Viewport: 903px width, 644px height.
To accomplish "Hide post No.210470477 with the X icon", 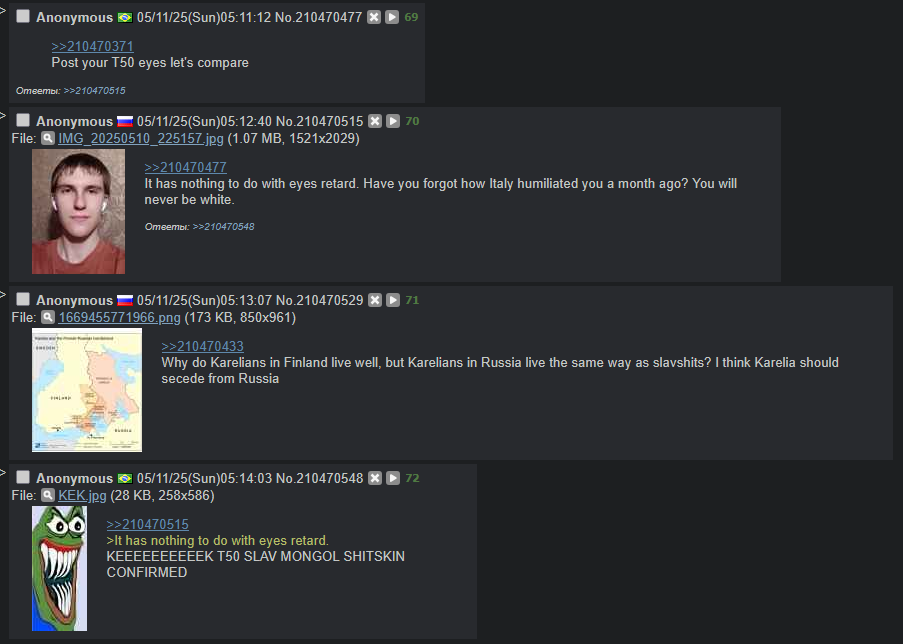I will click(374, 17).
